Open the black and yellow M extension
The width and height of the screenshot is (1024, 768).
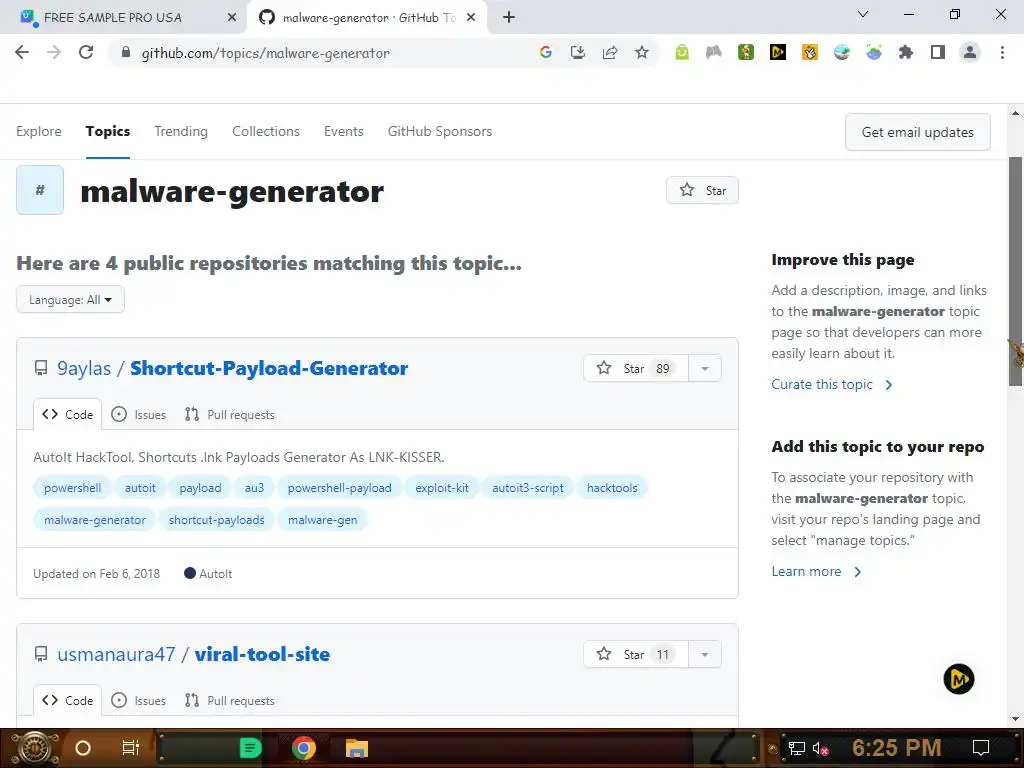tap(778, 52)
